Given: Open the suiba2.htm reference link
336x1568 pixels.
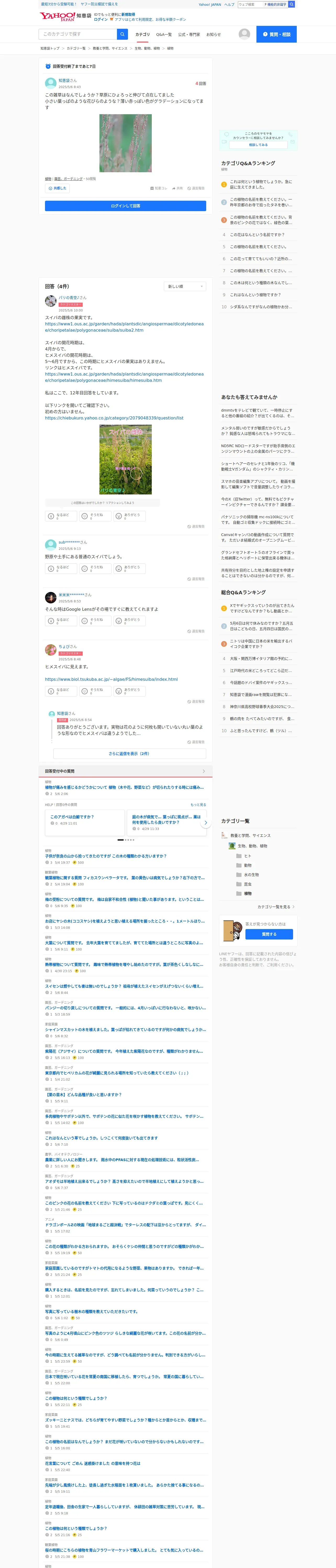Looking at the screenshot, I should (x=124, y=327).
